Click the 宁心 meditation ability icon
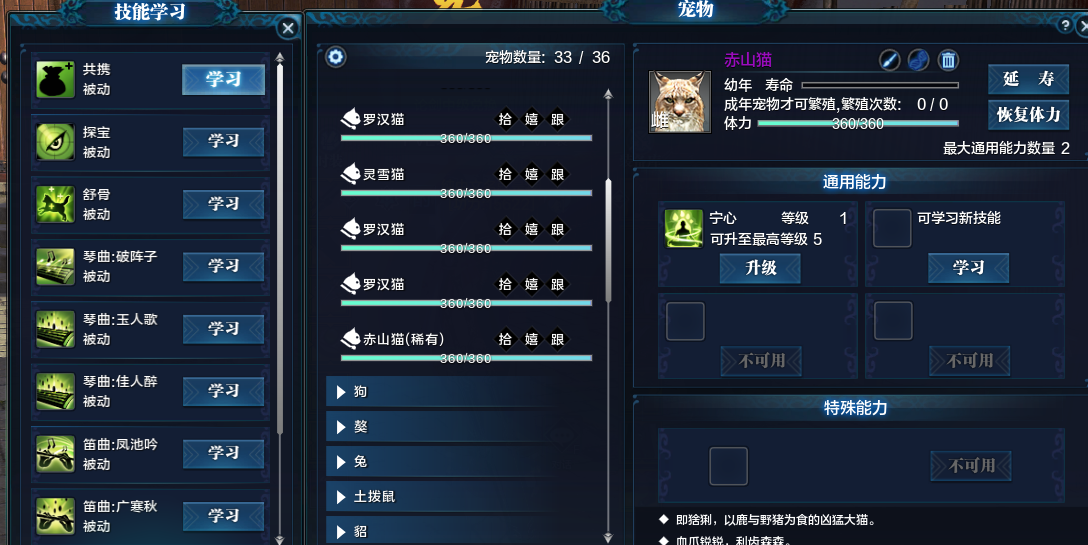 click(683, 228)
